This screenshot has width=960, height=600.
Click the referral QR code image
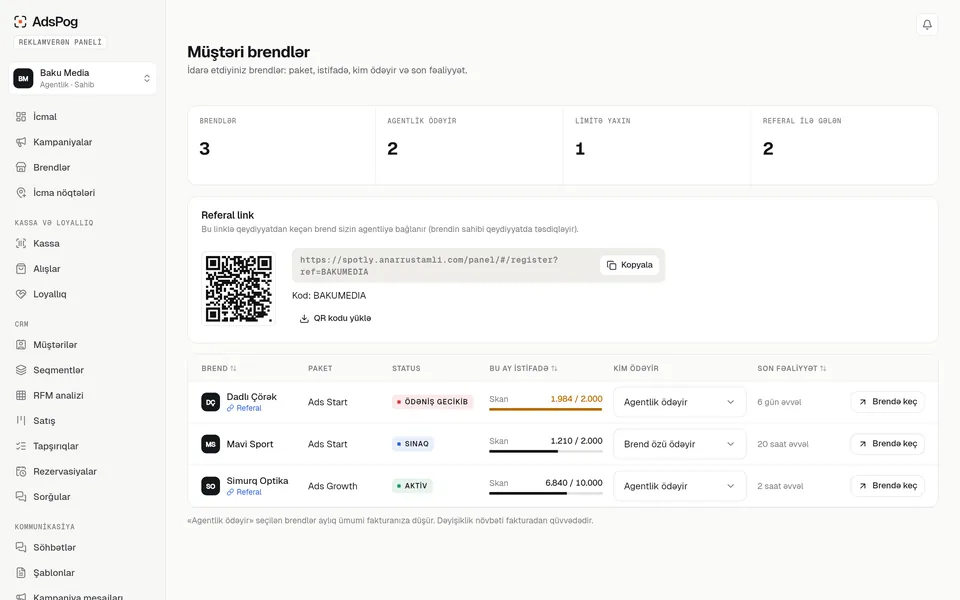pyautogui.click(x=239, y=289)
